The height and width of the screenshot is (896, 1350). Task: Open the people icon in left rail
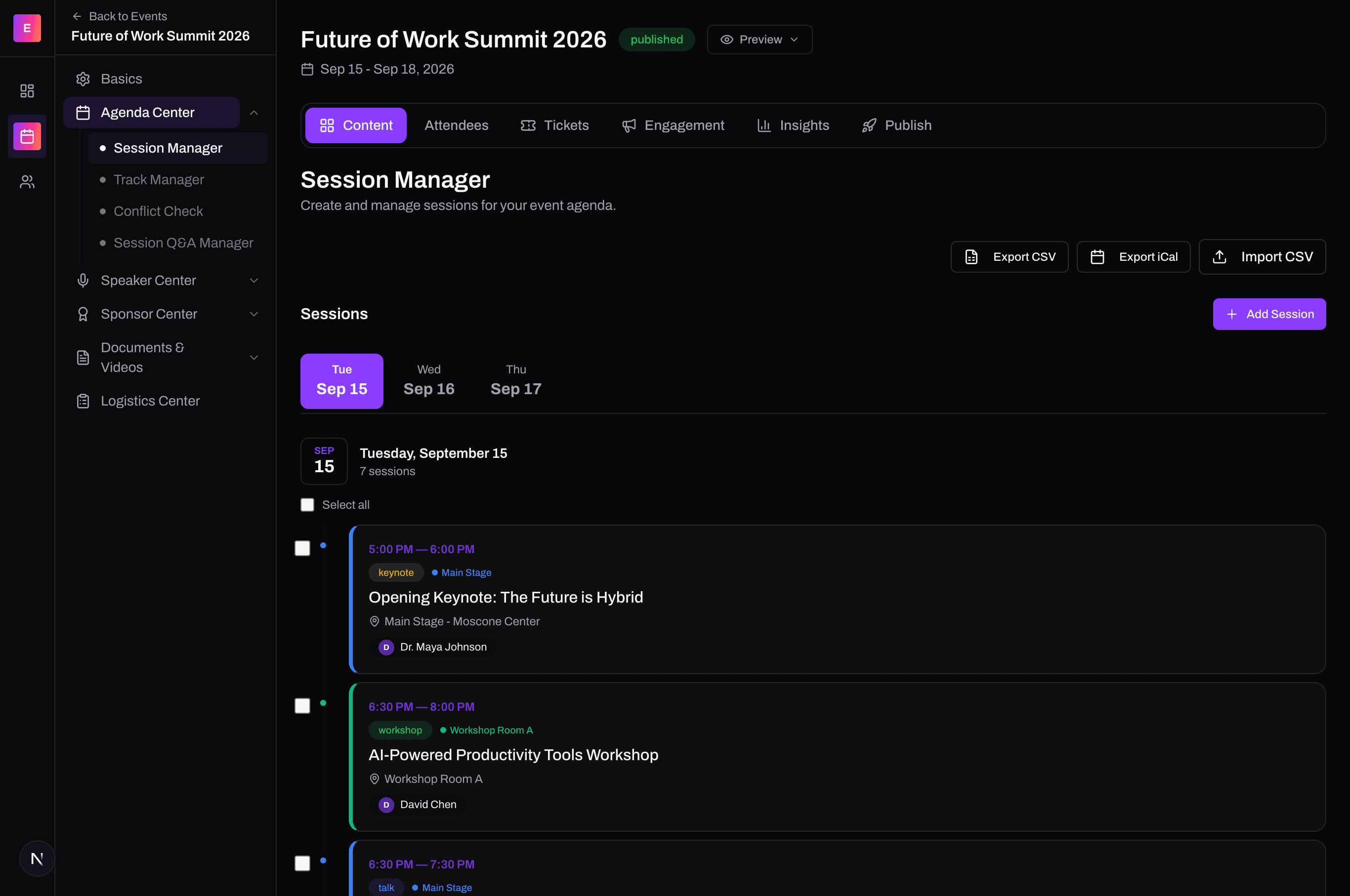27,182
